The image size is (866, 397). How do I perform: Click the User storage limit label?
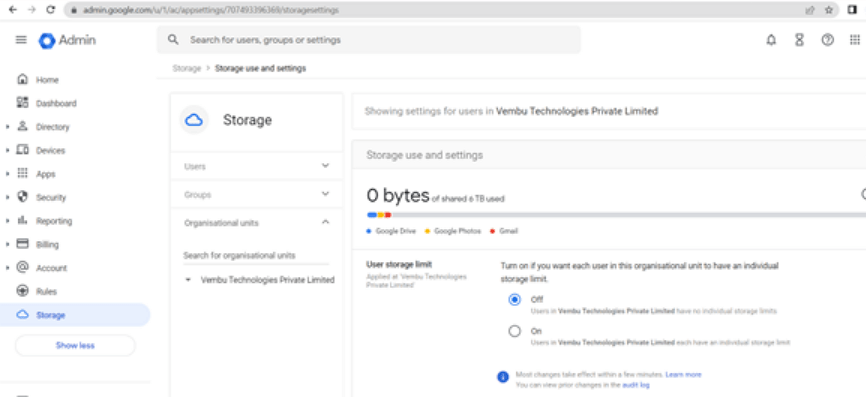pyautogui.click(x=399, y=264)
